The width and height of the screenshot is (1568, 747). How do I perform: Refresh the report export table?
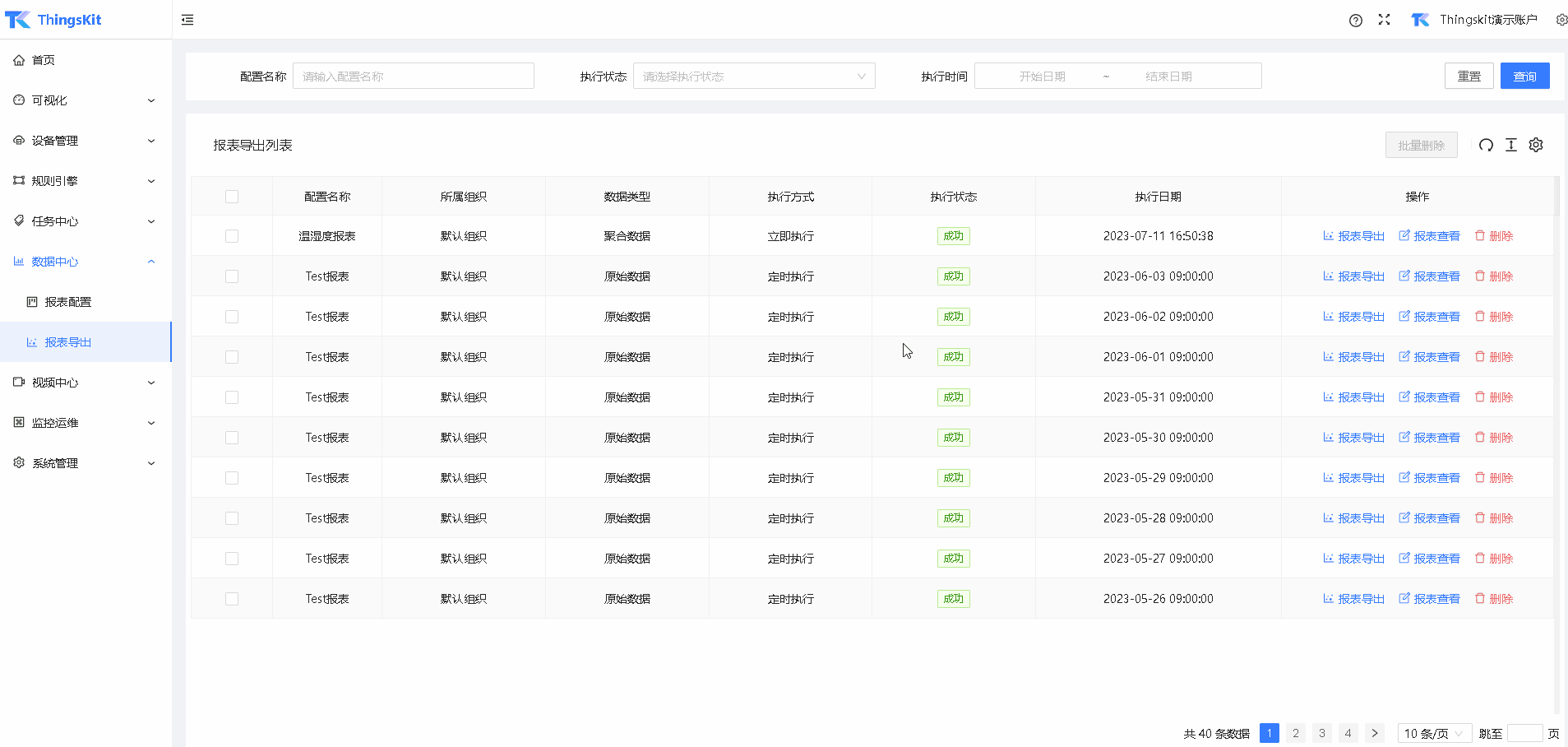click(x=1486, y=146)
